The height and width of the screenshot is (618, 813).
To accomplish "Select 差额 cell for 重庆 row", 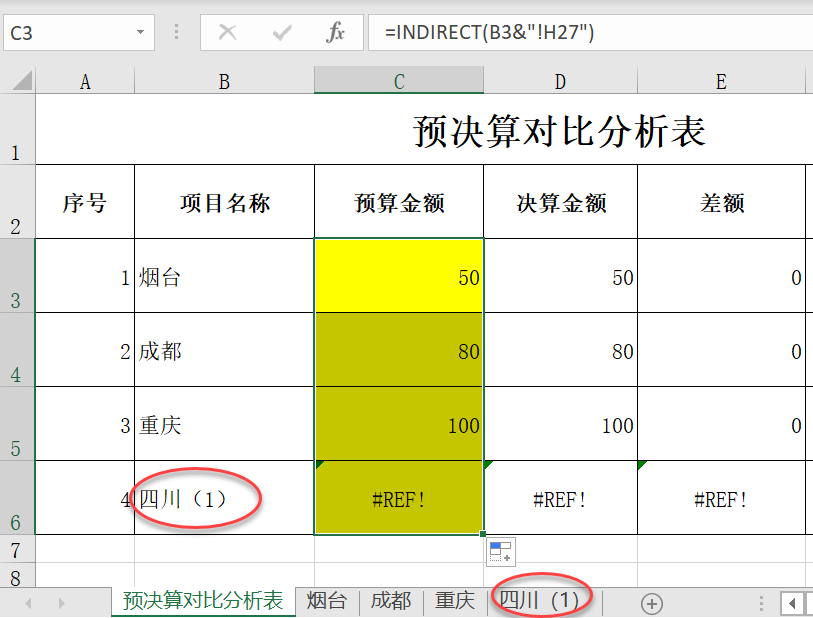I will (x=721, y=424).
